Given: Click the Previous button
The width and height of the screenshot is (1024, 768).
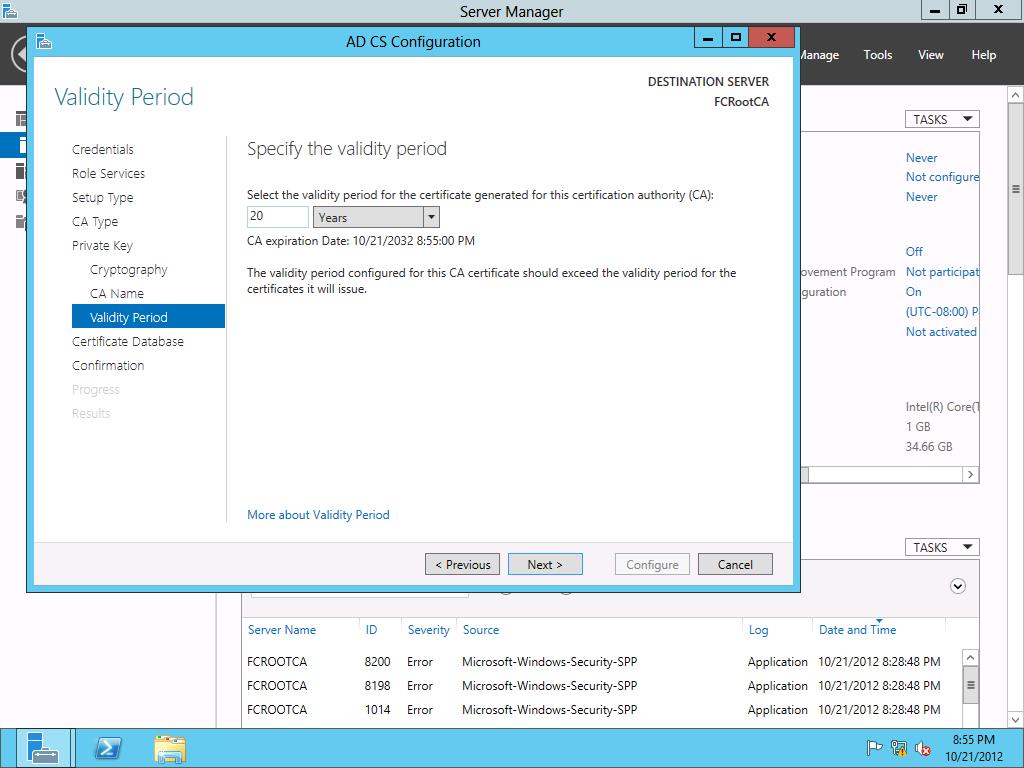Looking at the screenshot, I should [x=462, y=564].
